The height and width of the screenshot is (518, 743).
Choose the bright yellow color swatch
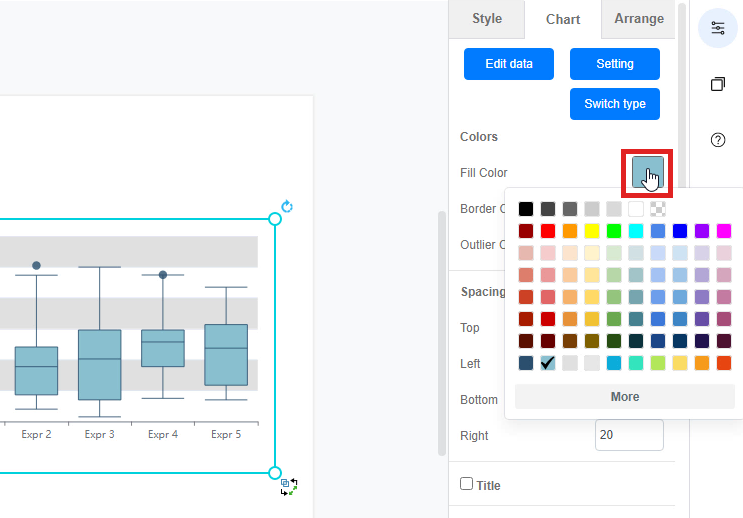point(592,231)
